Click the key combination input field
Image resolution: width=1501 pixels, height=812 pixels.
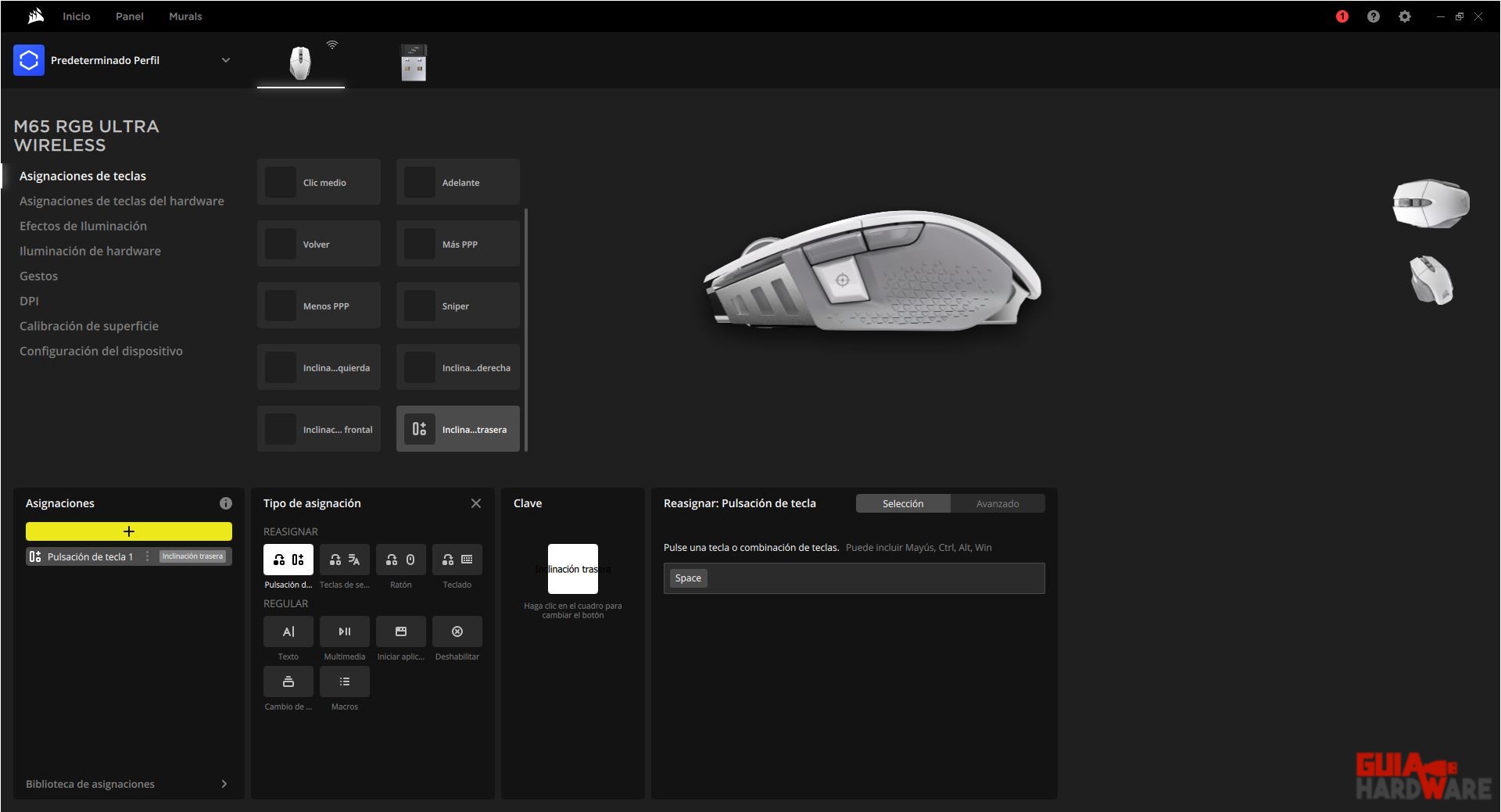coord(854,578)
